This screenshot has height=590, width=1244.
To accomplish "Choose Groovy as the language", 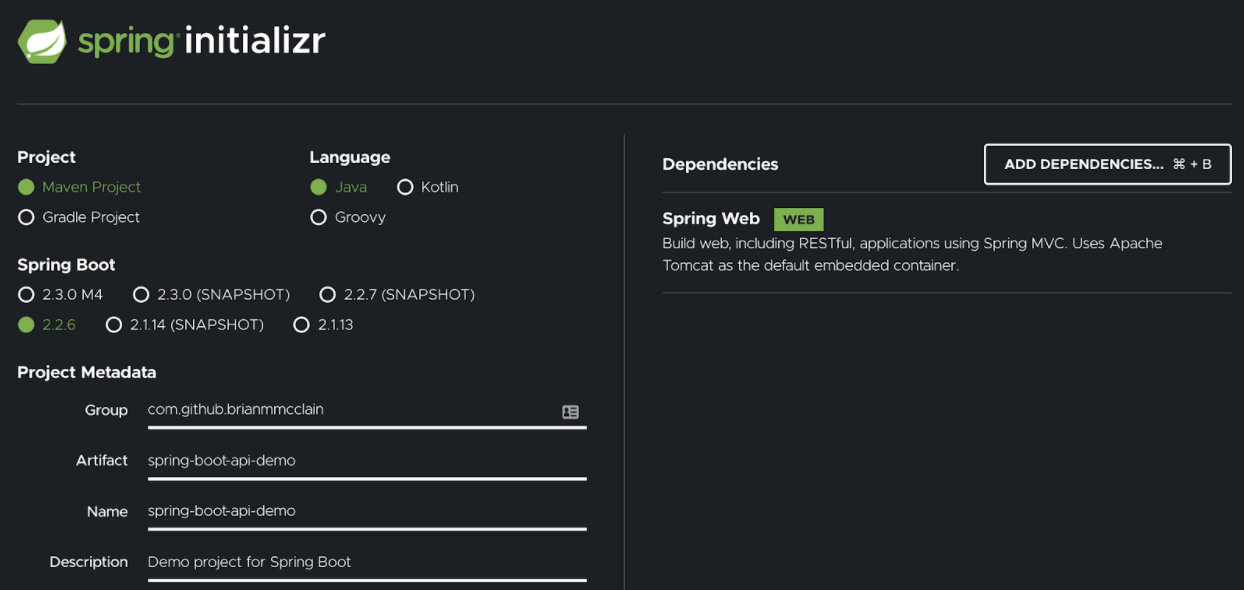I will [319, 217].
